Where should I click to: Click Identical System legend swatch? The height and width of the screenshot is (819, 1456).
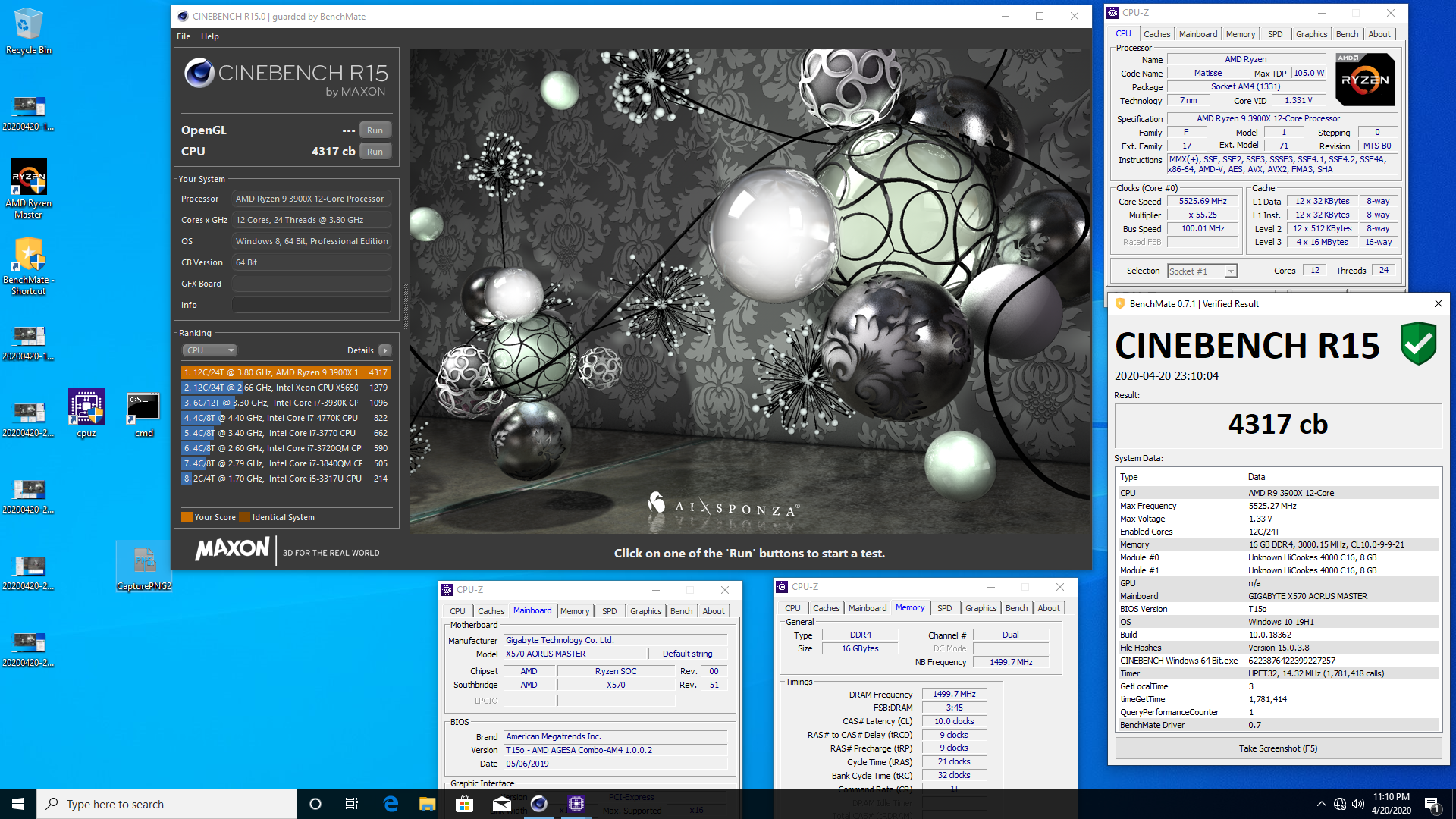[x=244, y=517]
